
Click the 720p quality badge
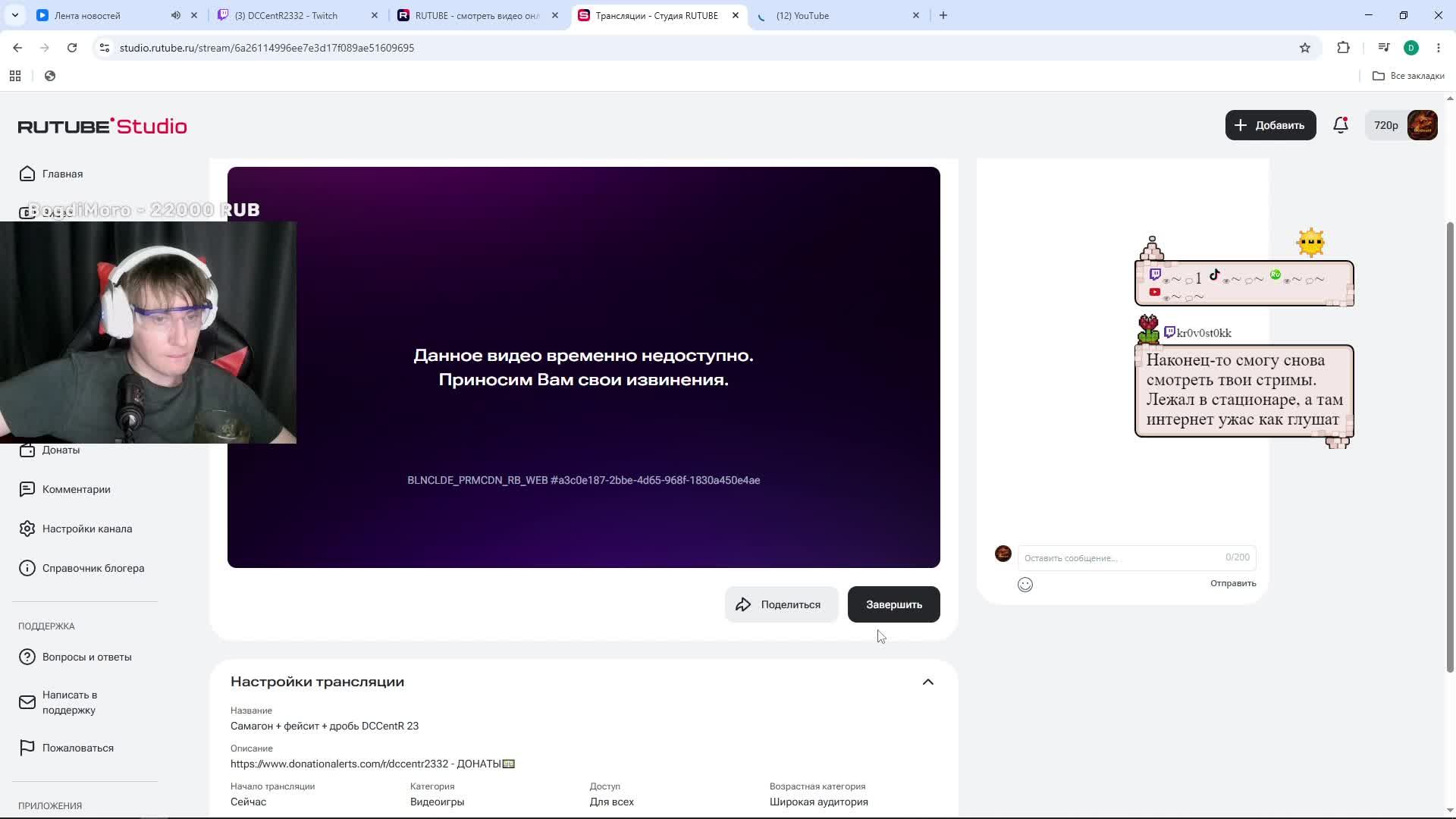coord(1386,125)
